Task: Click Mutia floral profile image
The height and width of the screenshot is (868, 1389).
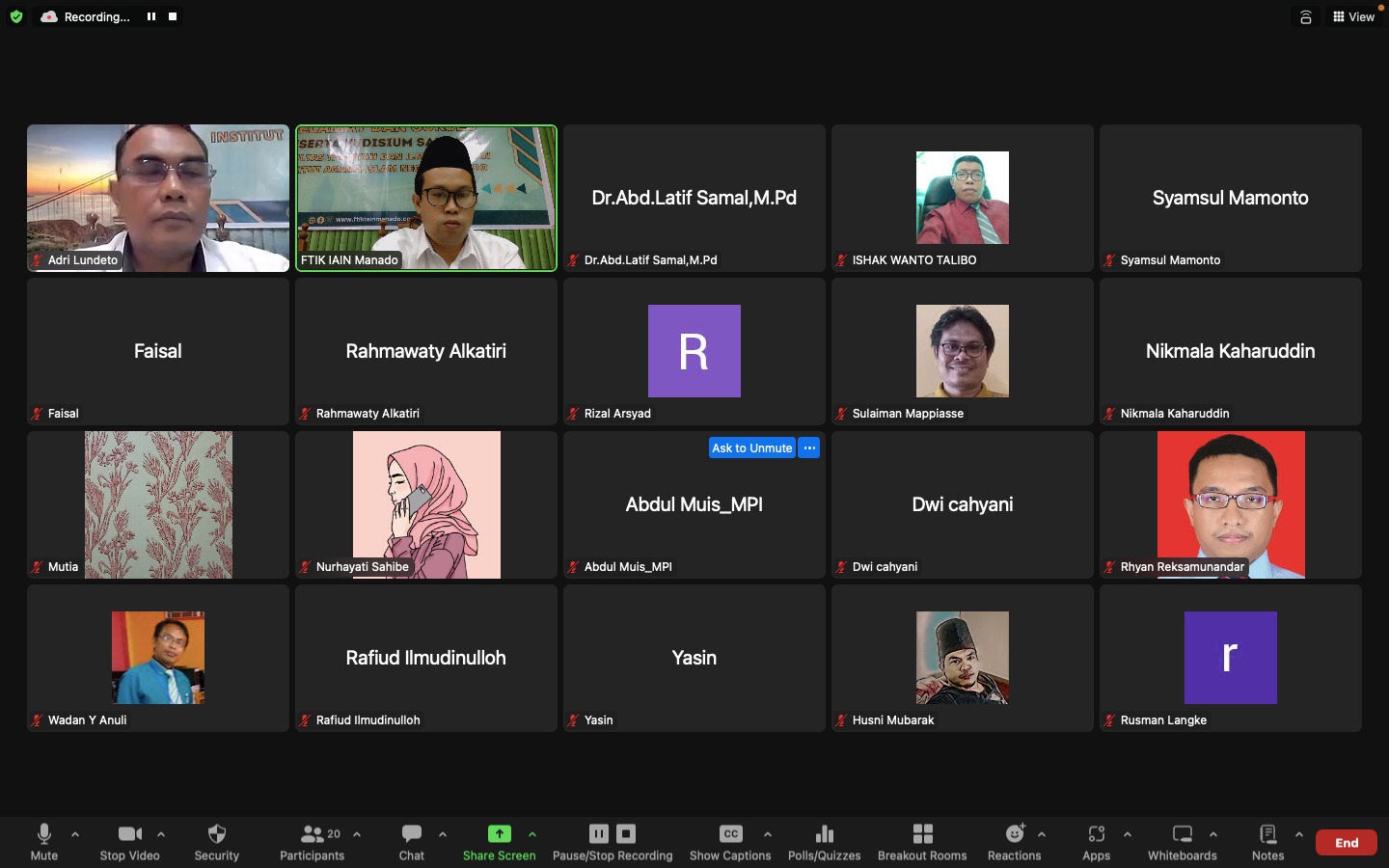Action: click(158, 504)
